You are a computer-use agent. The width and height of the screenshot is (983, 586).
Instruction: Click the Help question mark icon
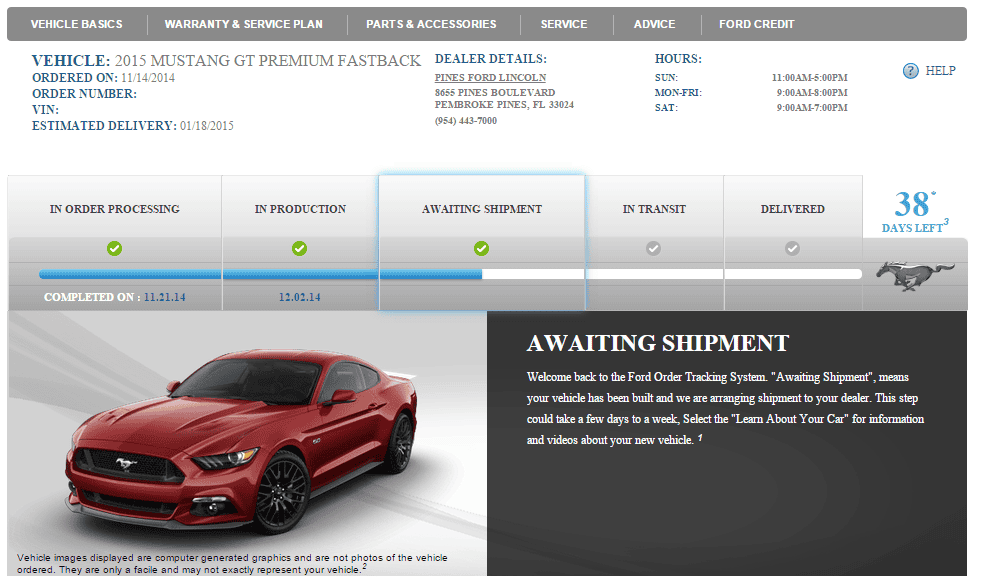tap(910, 71)
